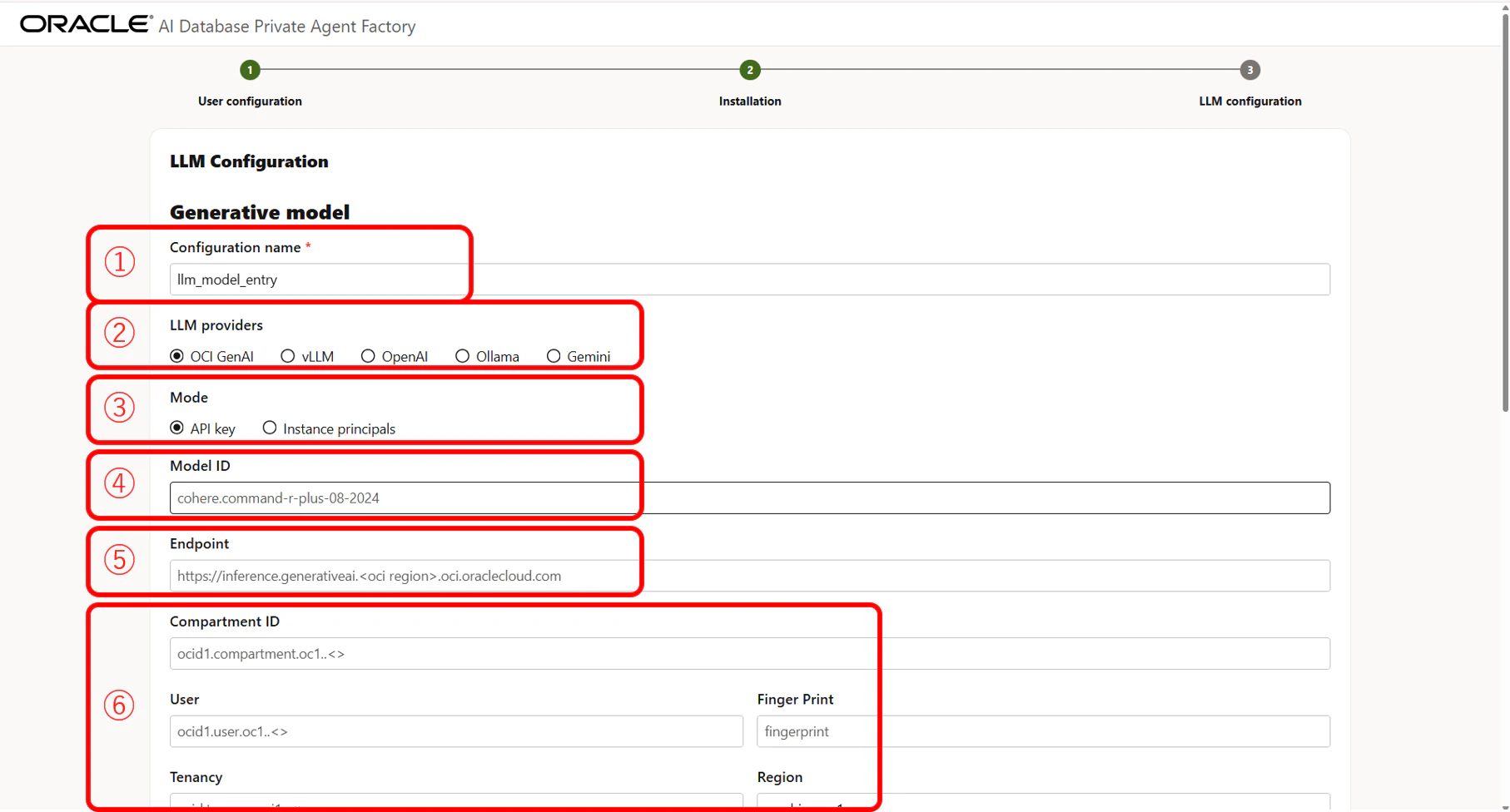Click the "Tenancy" label
Image resolution: width=1510 pixels, height=812 pixels.
click(196, 778)
